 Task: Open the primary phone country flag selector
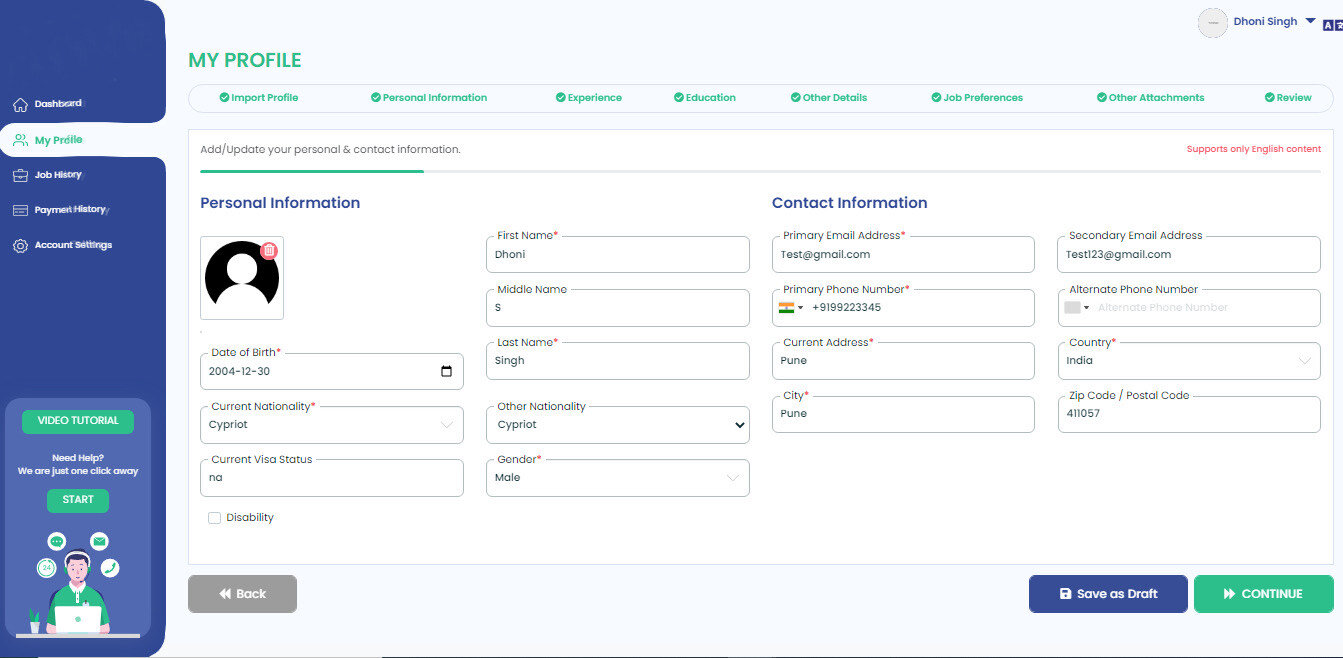pyautogui.click(x=791, y=308)
